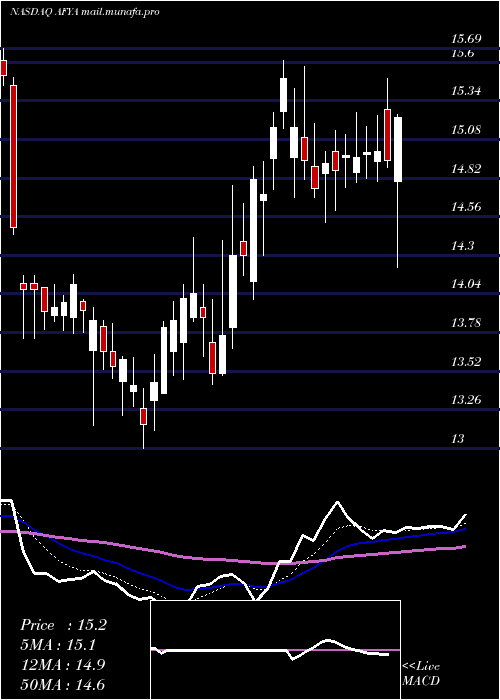This screenshot has height=700, width=500.
Task: Click the 14.56 price axis label
Action: tap(466, 207)
